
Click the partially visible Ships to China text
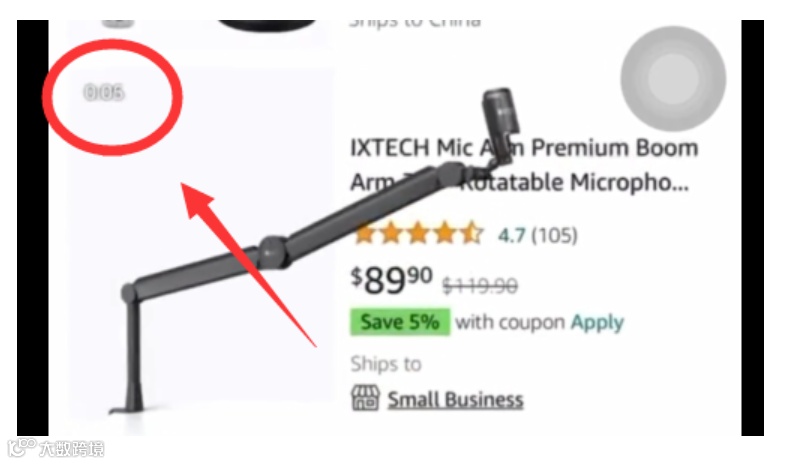point(414,23)
